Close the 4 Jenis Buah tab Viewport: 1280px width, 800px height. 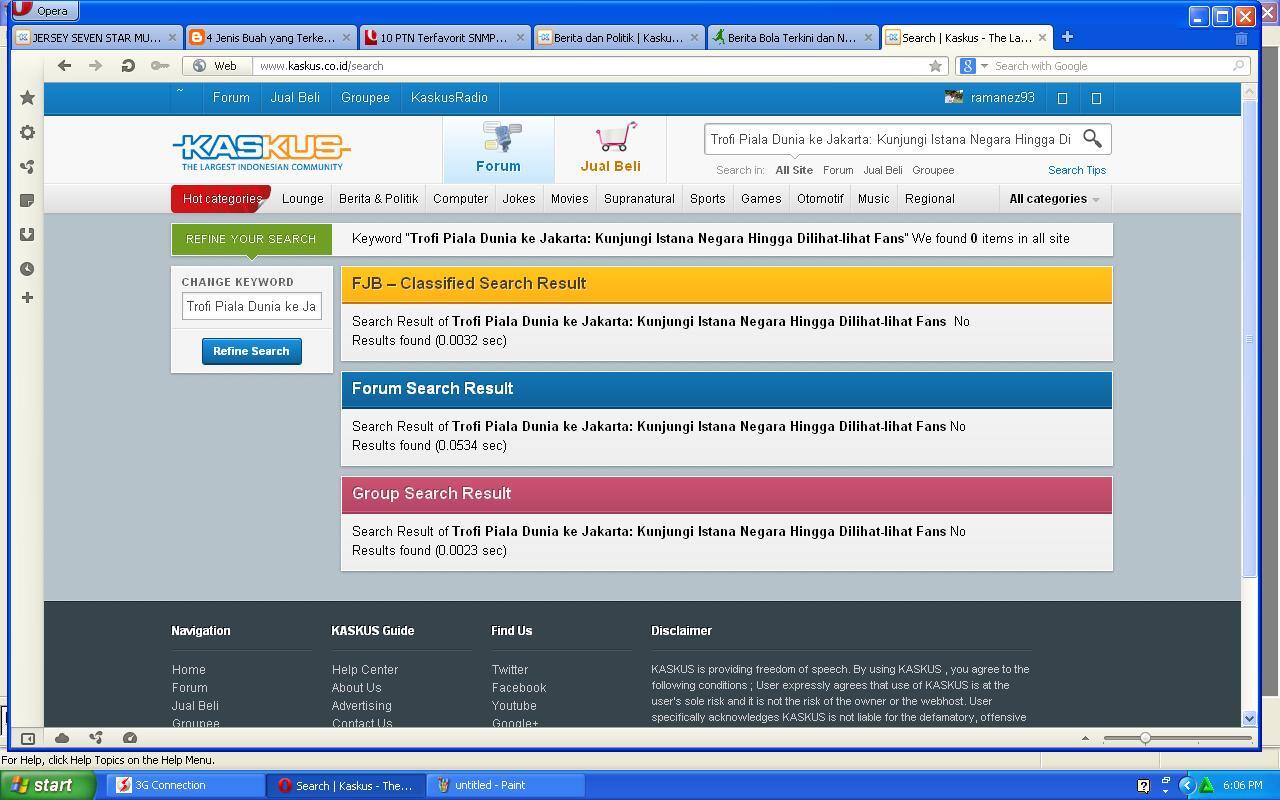pyautogui.click(x=346, y=38)
